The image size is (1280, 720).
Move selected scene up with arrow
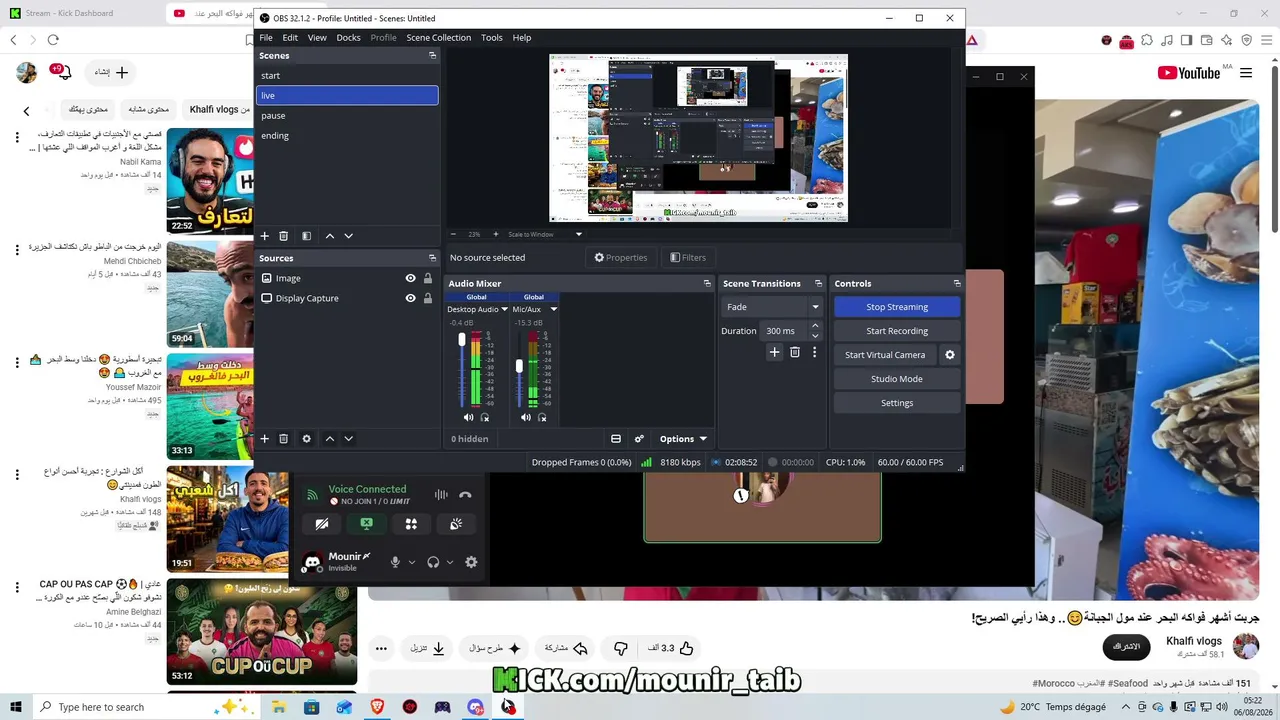coord(330,236)
